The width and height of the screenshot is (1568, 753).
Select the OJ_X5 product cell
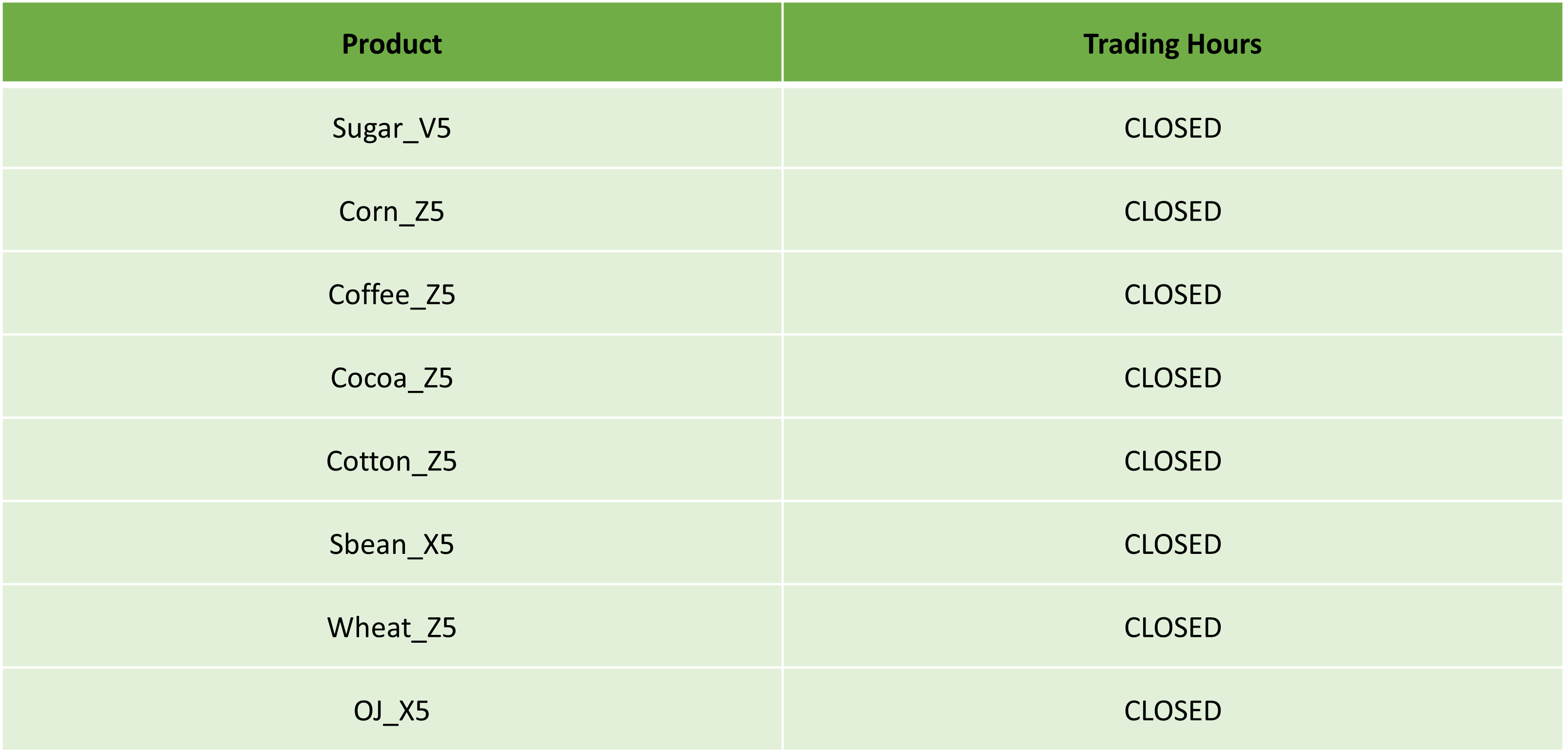coord(391,711)
